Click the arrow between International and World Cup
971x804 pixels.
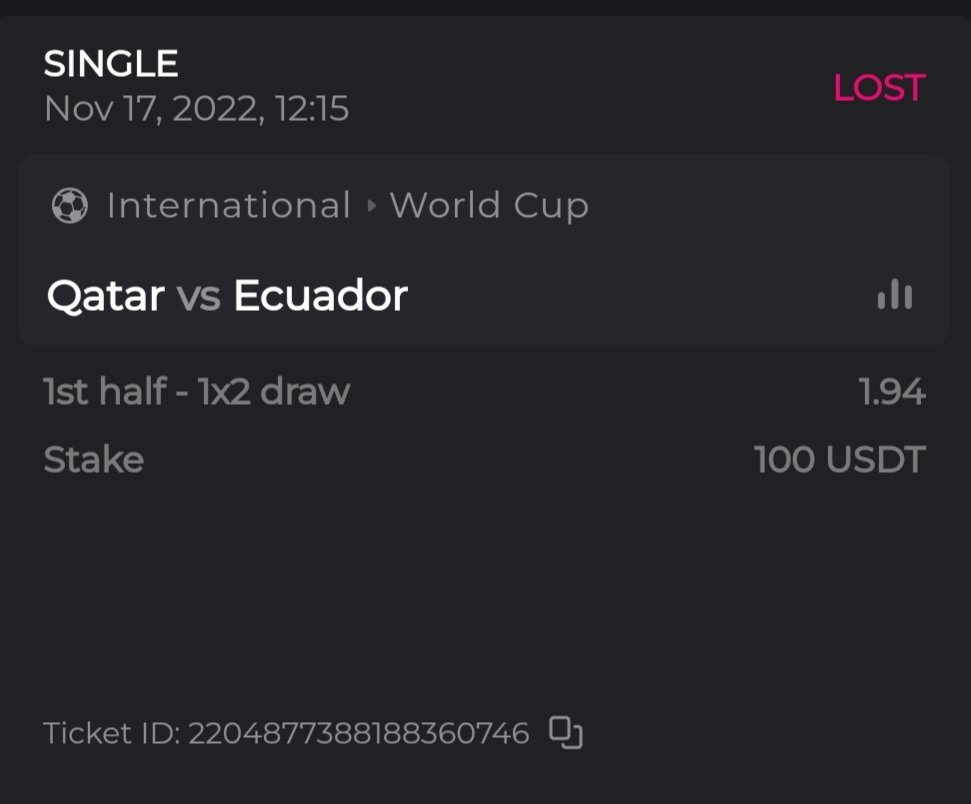click(x=371, y=206)
